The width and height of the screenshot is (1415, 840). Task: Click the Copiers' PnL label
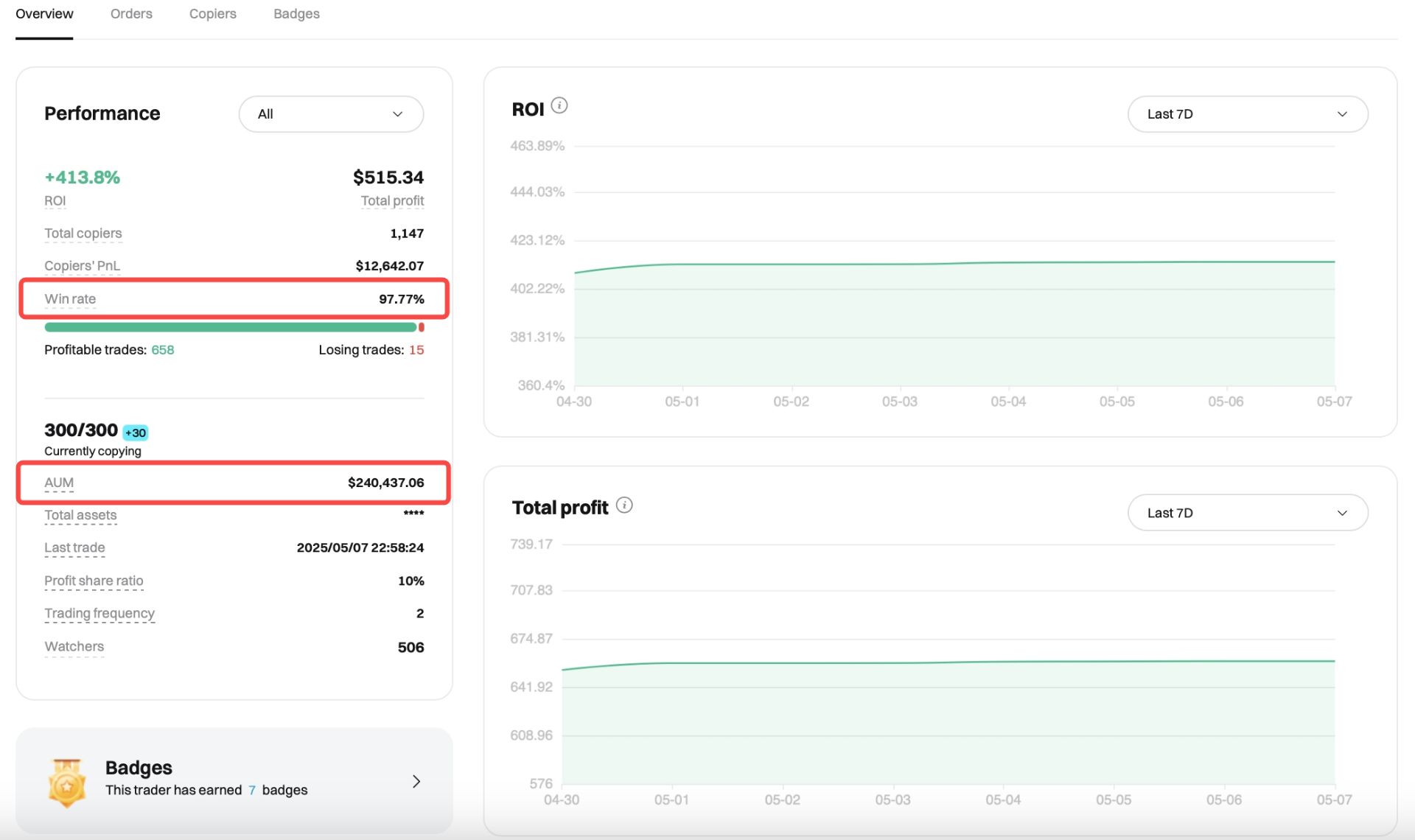82,265
